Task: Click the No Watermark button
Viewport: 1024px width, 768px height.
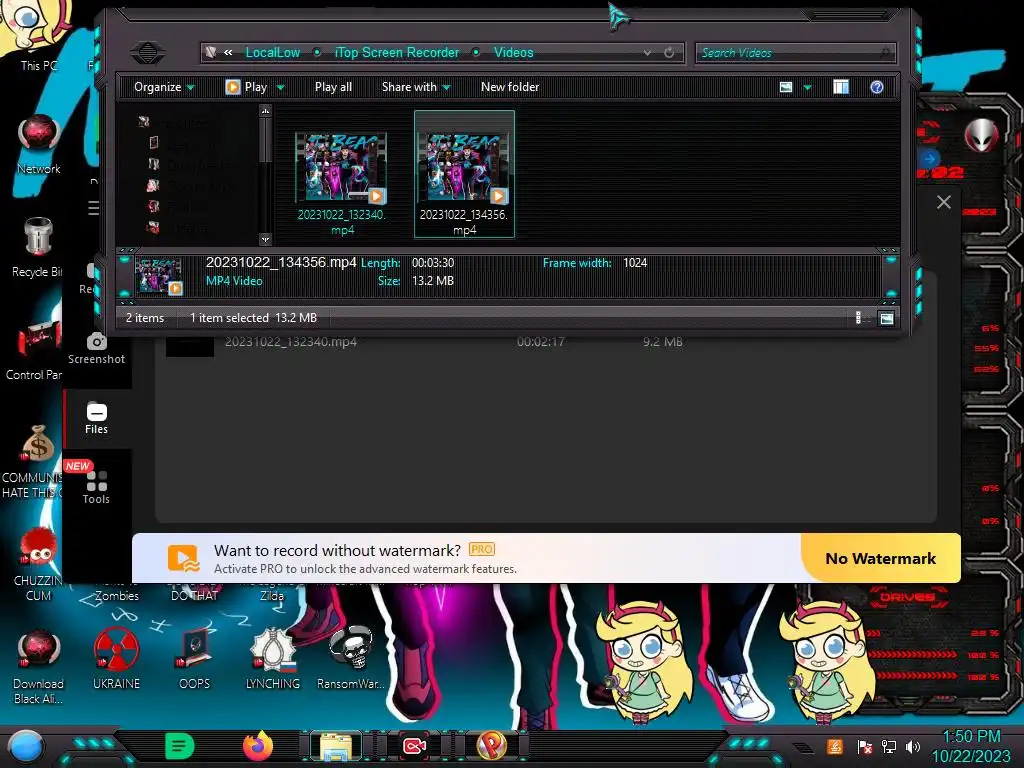Action: pos(880,558)
